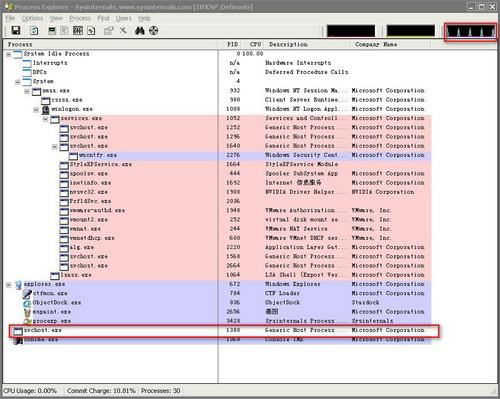Collapse the smss.exe tree node
This screenshot has height=399, width=500.
[27, 91]
